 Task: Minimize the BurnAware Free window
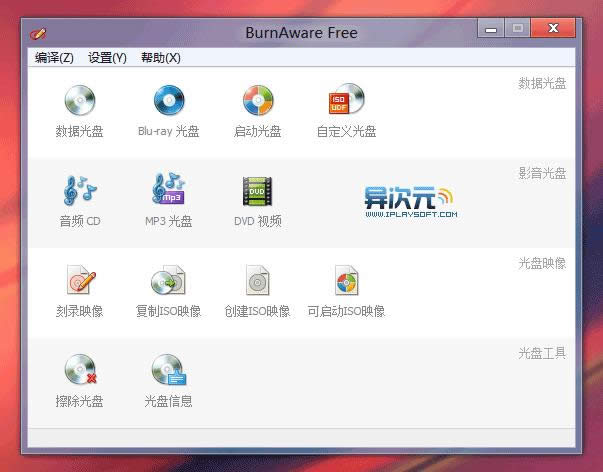[491, 28]
